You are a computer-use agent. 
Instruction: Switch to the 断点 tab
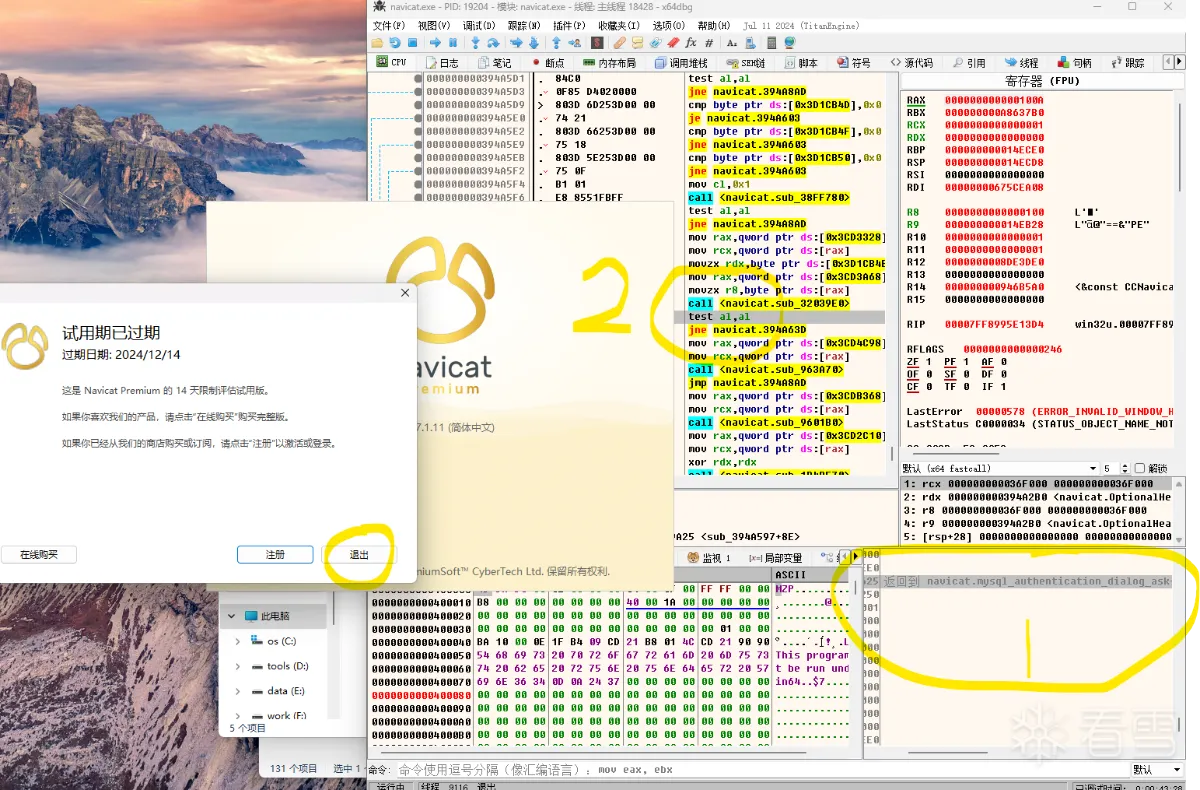[x=547, y=62]
